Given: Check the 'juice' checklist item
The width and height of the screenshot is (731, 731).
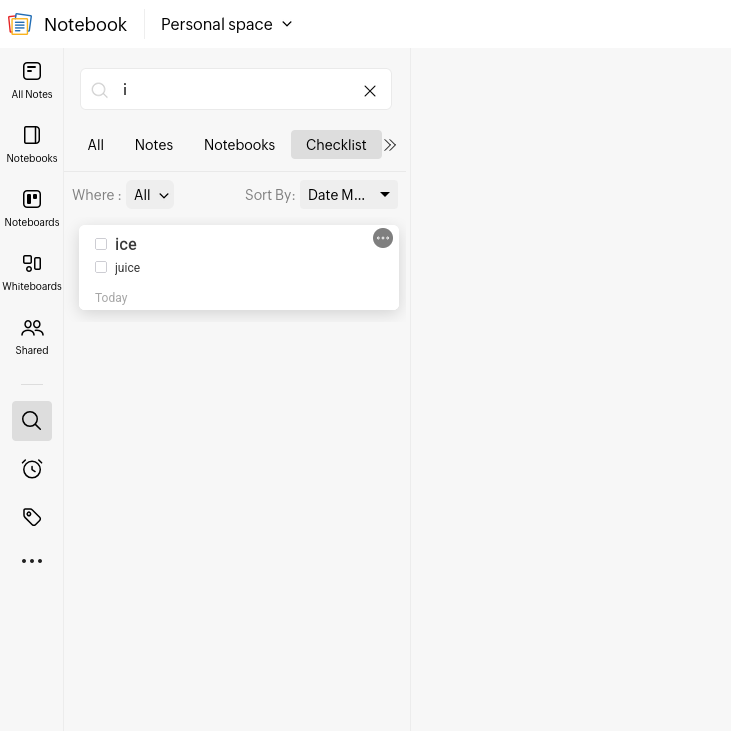Looking at the screenshot, I should 101,267.
